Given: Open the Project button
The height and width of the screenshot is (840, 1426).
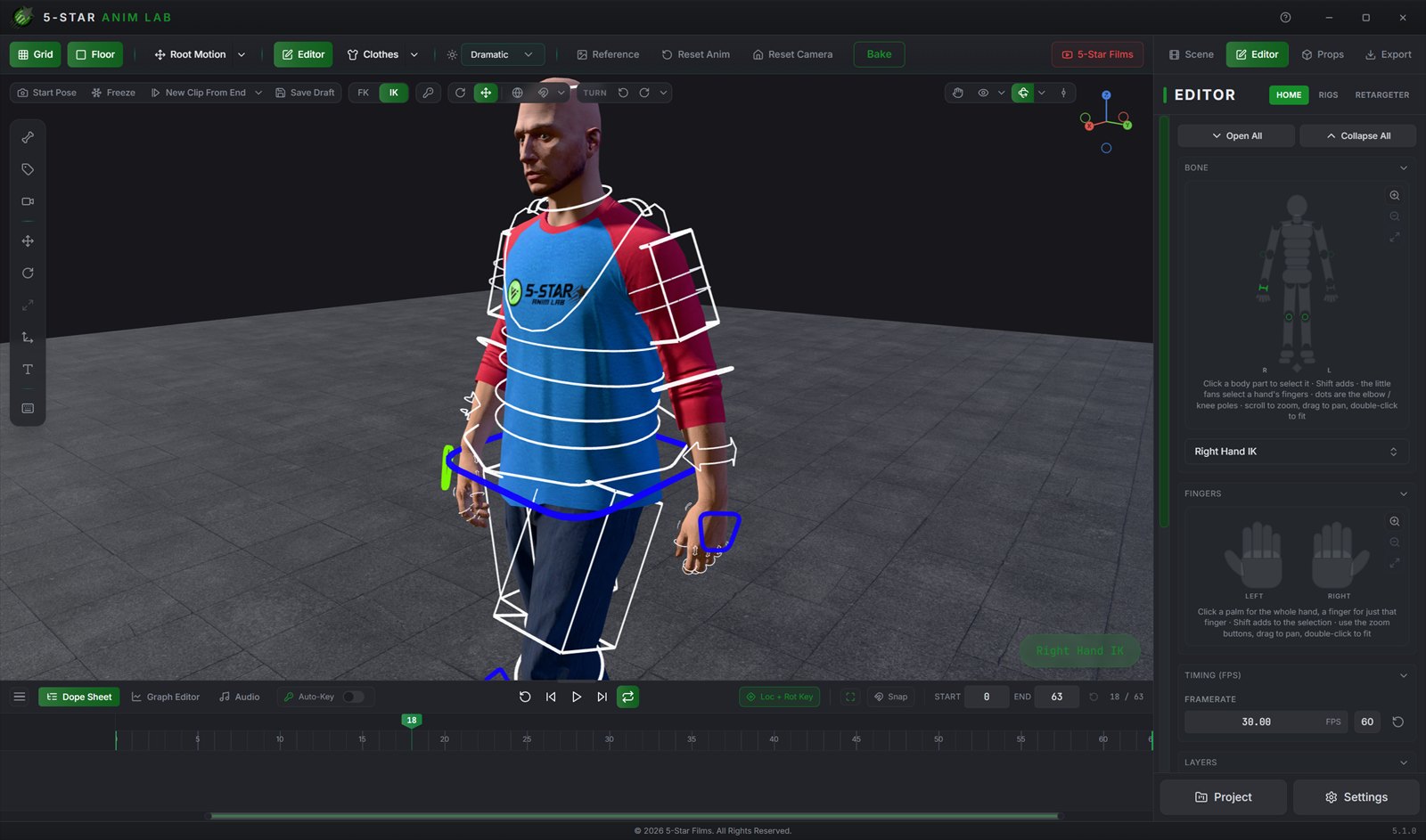Looking at the screenshot, I should (1223, 797).
